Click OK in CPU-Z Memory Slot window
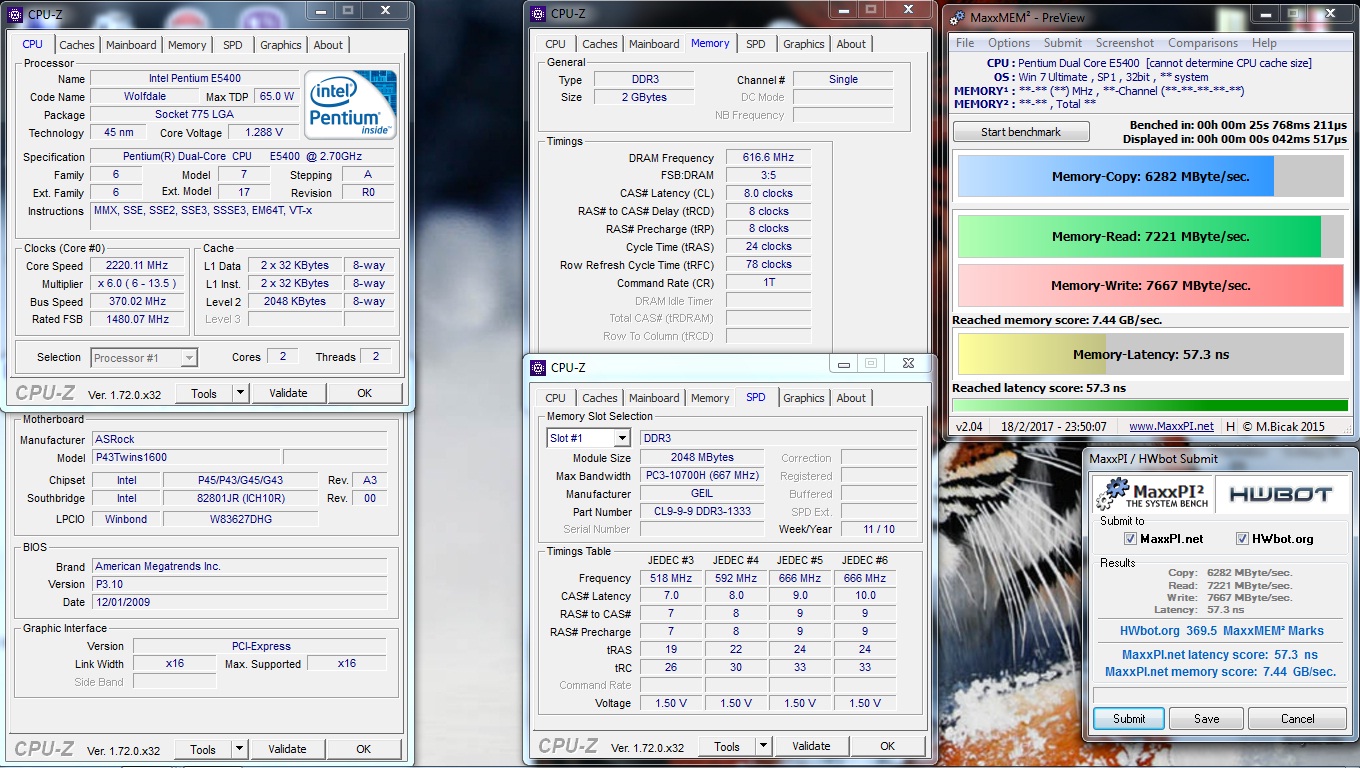Screen dimensions: 1360x768 (x=887, y=746)
